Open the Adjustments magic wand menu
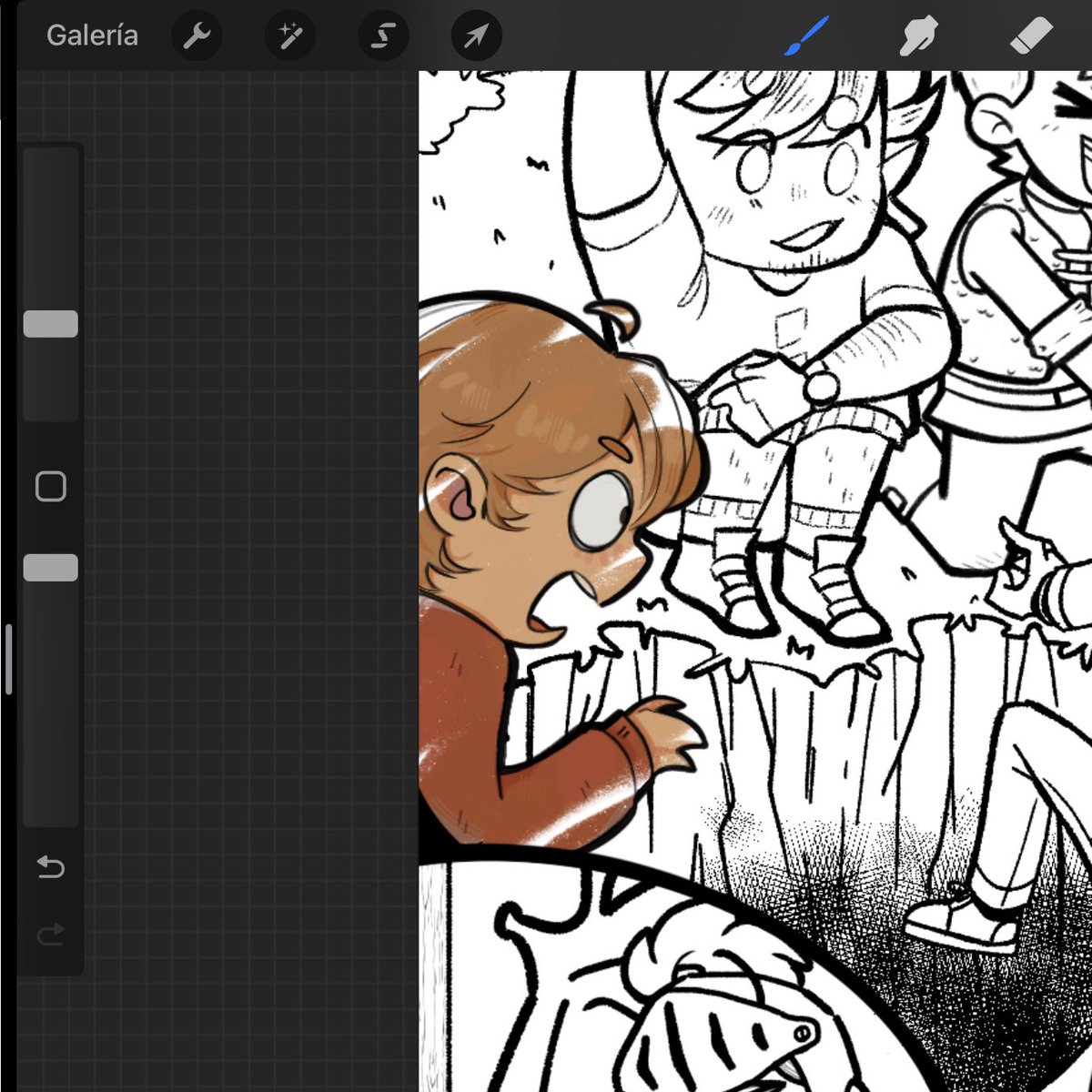 pyautogui.click(x=289, y=36)
